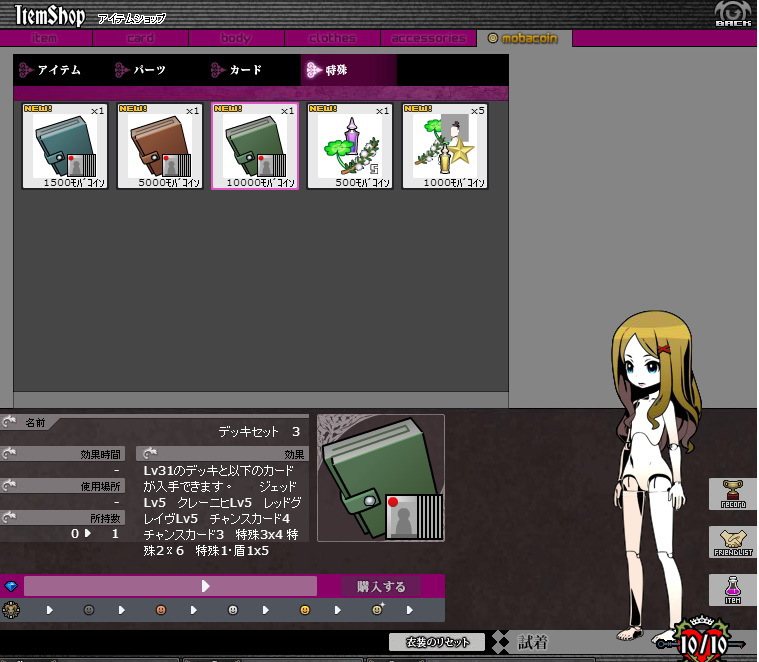Click the arrow in the pink progress bar
The width and height of the screenshot is (759, 662).
pos(205,587)
